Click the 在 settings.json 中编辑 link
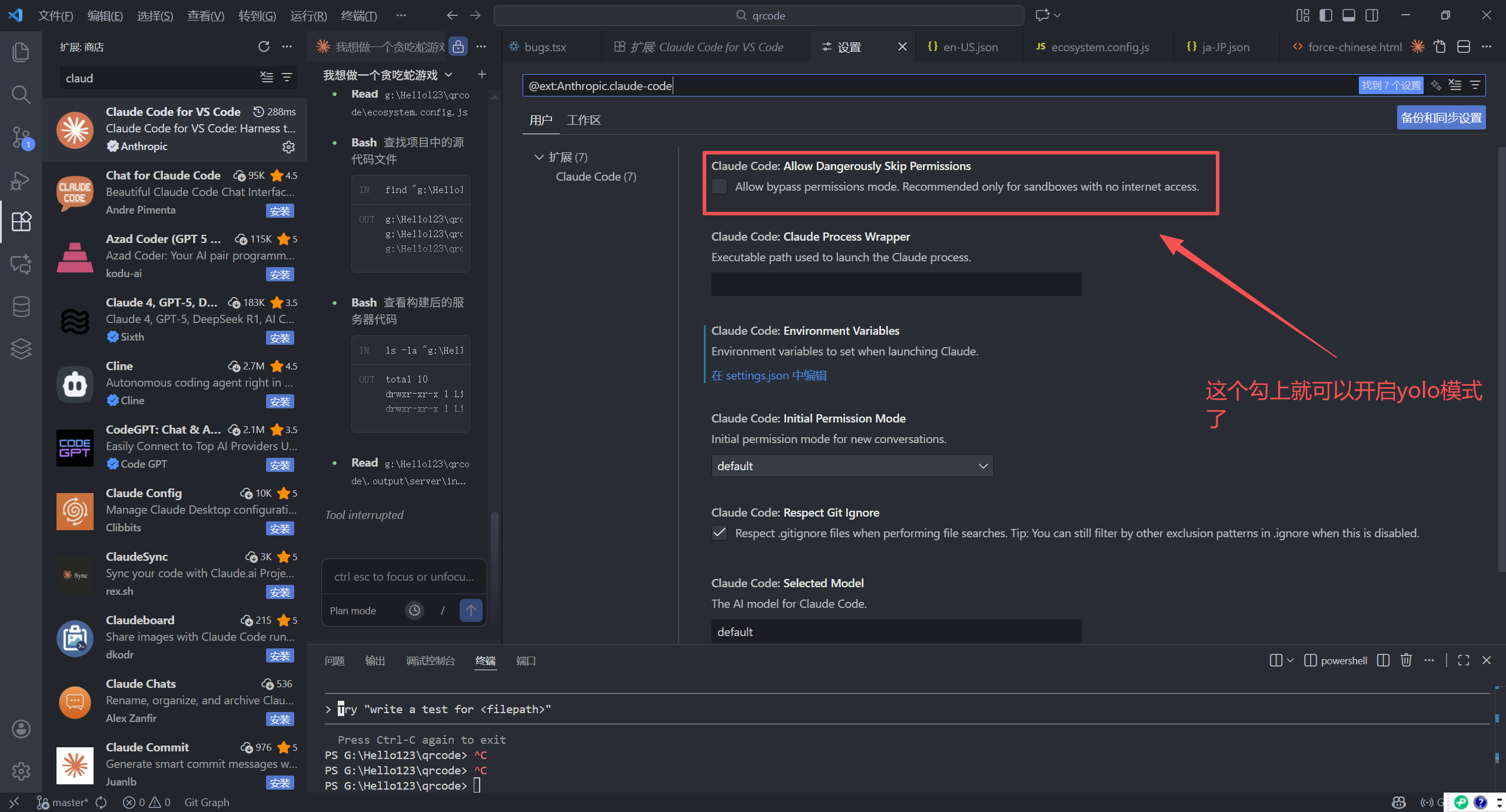Screen dimensions: 1506x812 [769, 375]
